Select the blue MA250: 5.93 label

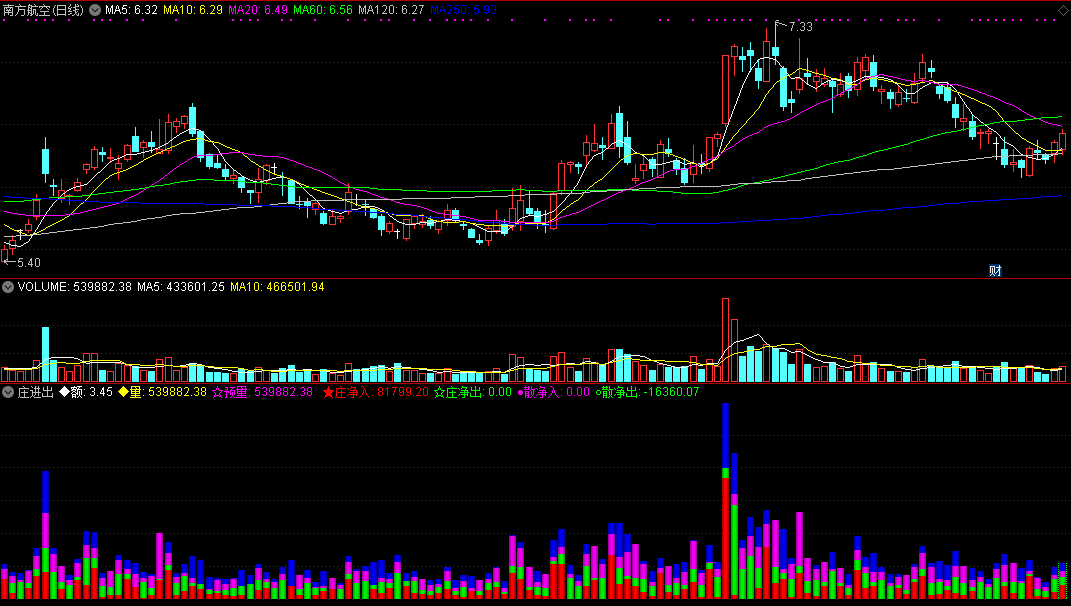point(463,10)
